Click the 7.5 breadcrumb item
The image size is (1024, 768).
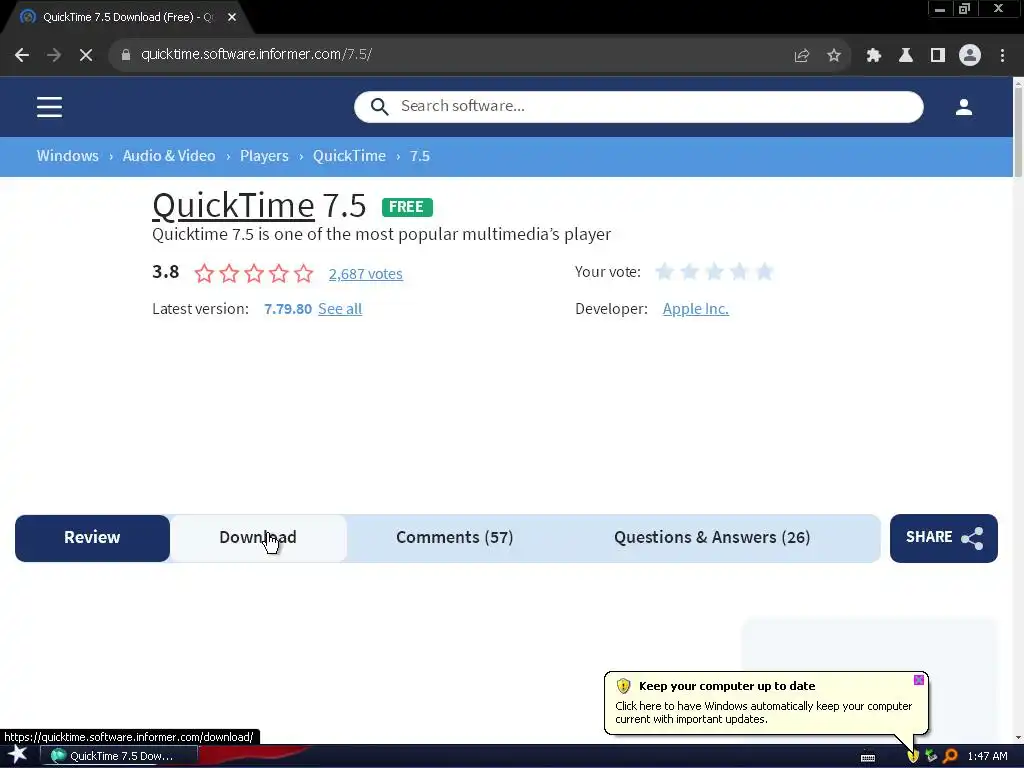(x=420, y=156)
